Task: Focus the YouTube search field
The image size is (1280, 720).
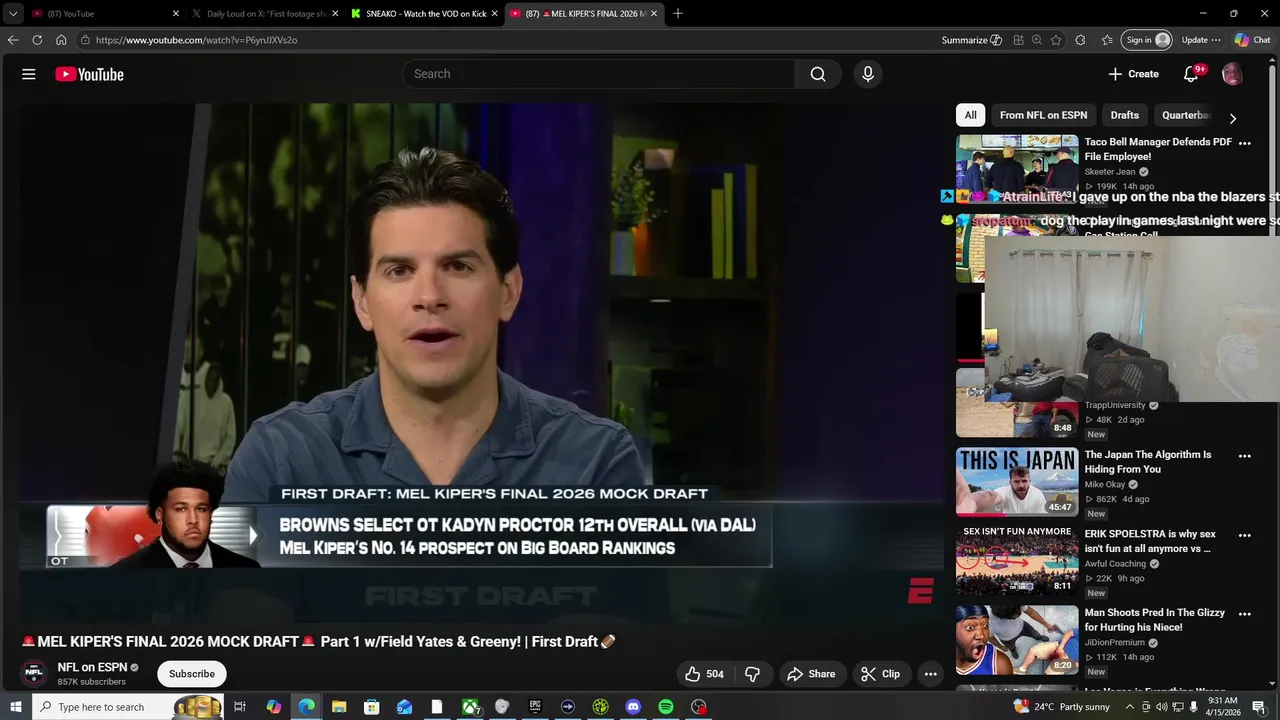Action: click(x=599, y=74)
